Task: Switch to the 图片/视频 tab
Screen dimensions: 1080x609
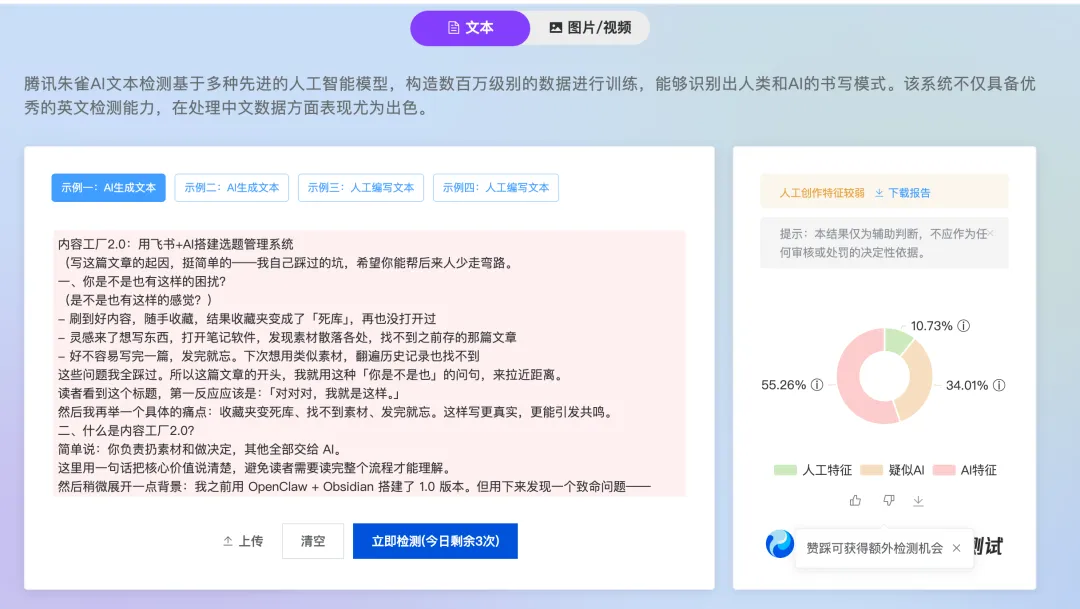Action: pos(590,28)
